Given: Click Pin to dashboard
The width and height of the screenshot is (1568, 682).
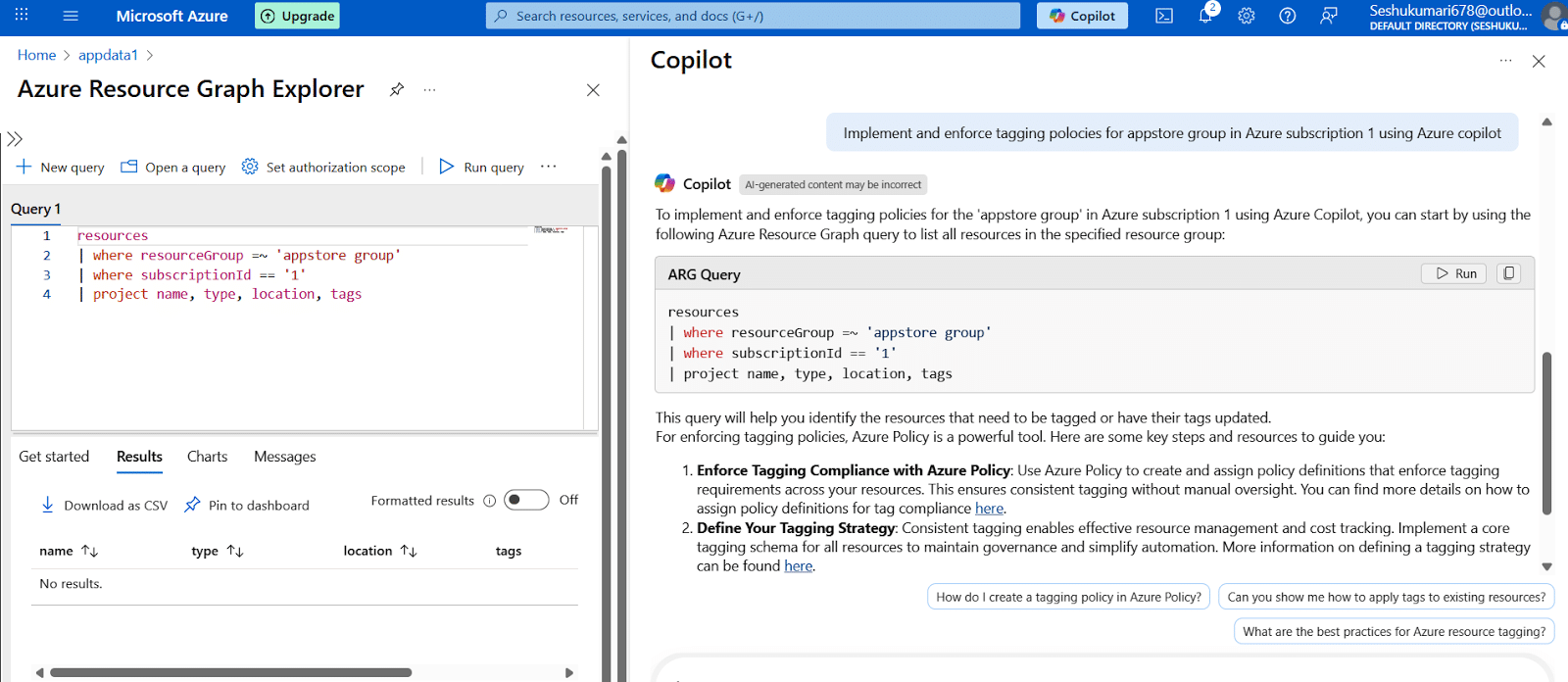Looking at the screenshot, I should [x=247, y=505].
